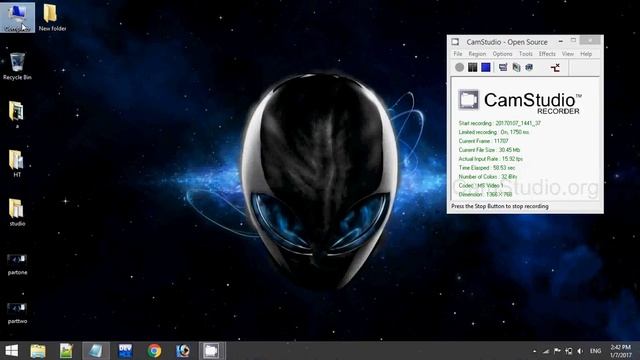Close the CamStudio window
The image size is (640, 360).
[590, 40]
